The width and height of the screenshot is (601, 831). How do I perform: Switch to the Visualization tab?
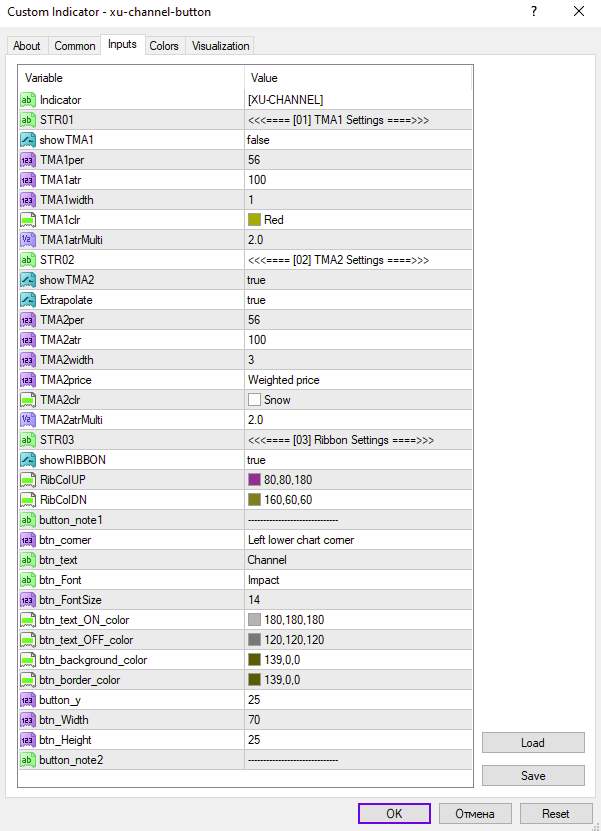[x=220, y=46]
